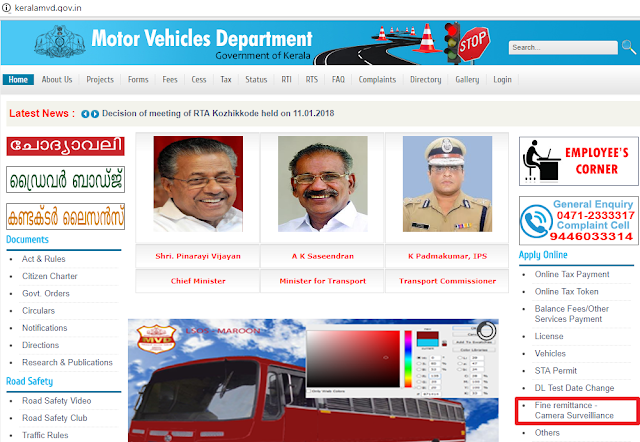This screenshot has height=442, width=640.
Task: Click Transport Commissioner label
Action: coord(447,281)
